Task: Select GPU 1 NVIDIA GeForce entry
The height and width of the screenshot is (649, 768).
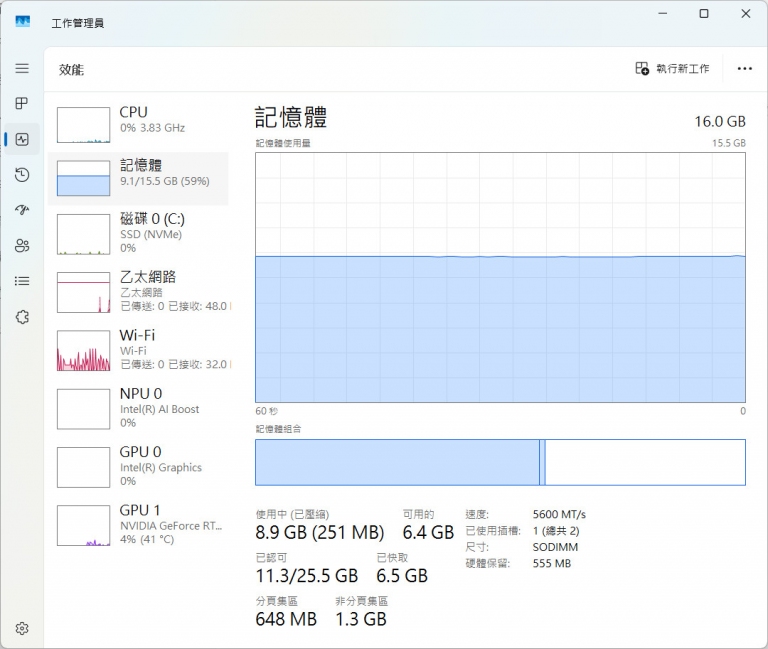Action: point(138,524)
